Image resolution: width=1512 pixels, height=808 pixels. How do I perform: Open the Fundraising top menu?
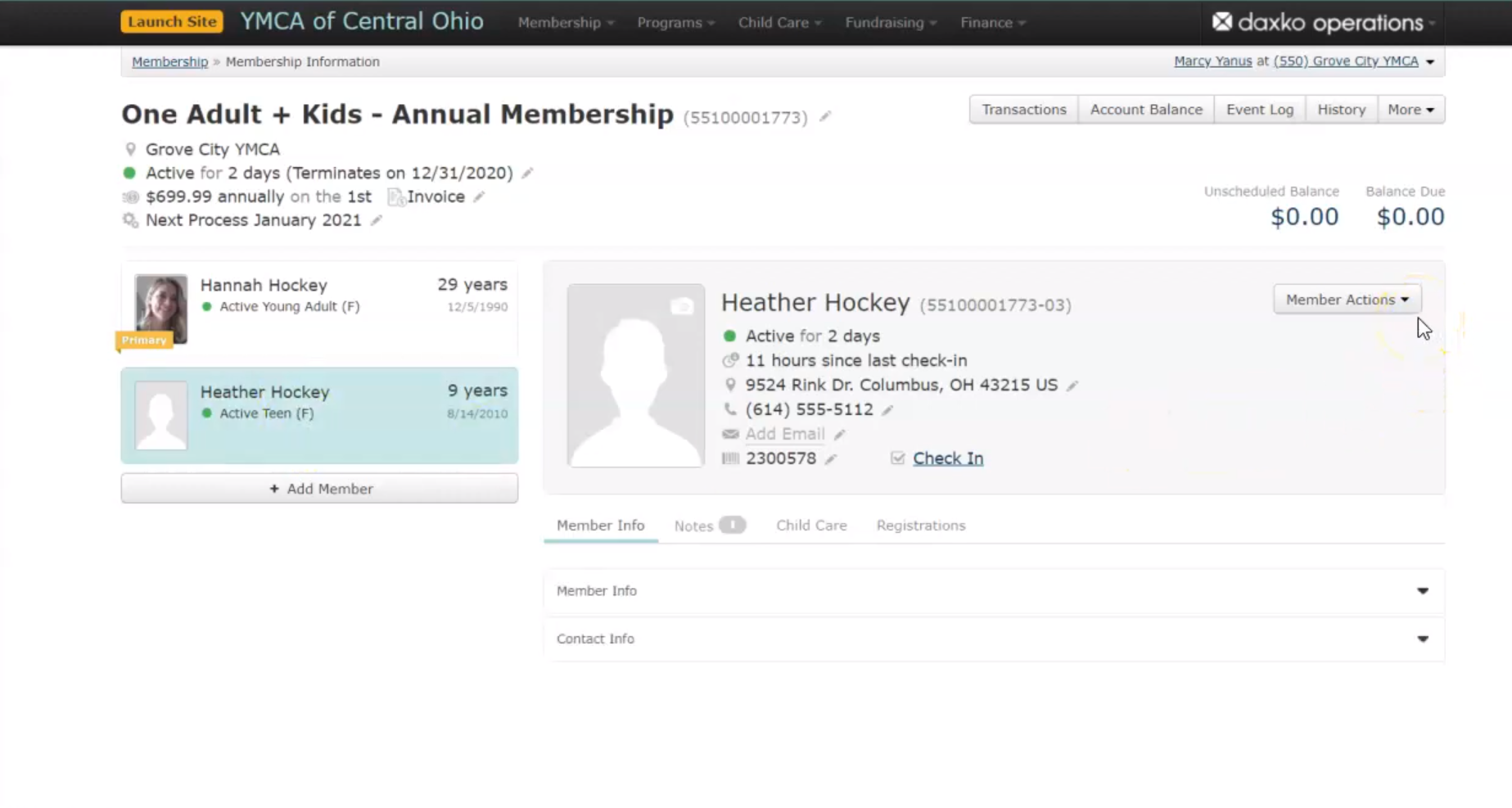[x=891, y=23]
